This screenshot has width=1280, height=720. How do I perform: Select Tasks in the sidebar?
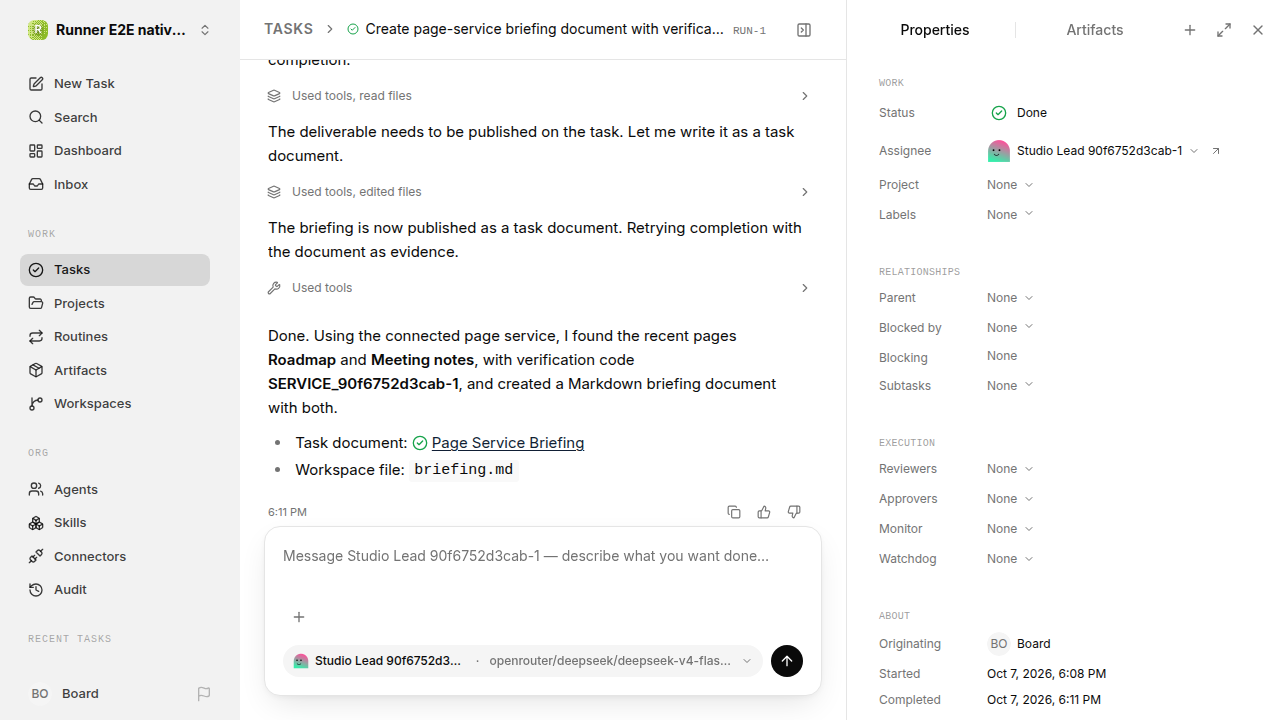point(115,270)
